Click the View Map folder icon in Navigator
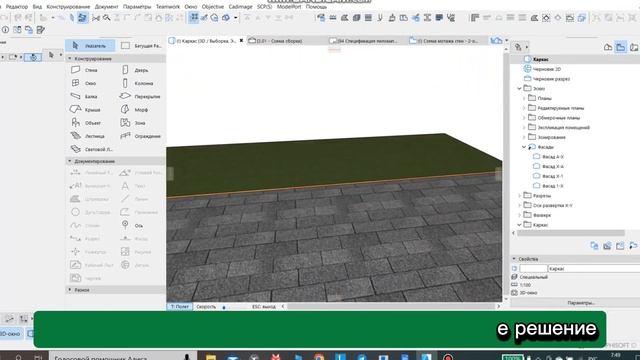640x360 pixels. (620, 47)
